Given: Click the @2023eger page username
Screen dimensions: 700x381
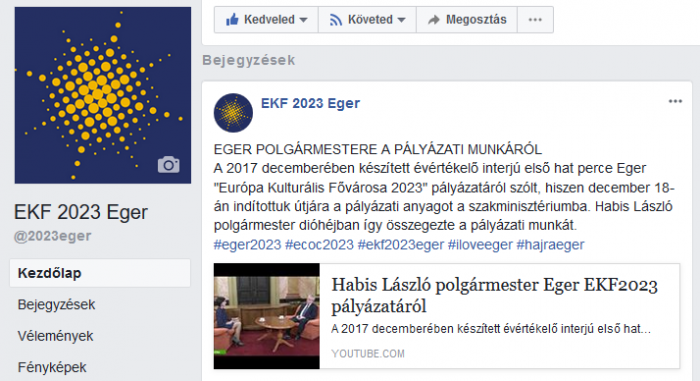Looking at the screenshot, I should 53,236.
